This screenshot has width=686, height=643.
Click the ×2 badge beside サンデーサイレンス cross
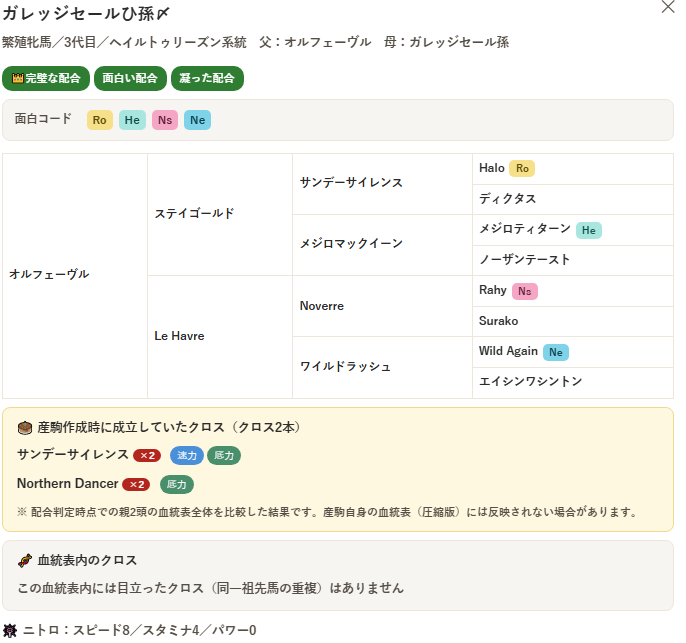coord(147,455)
